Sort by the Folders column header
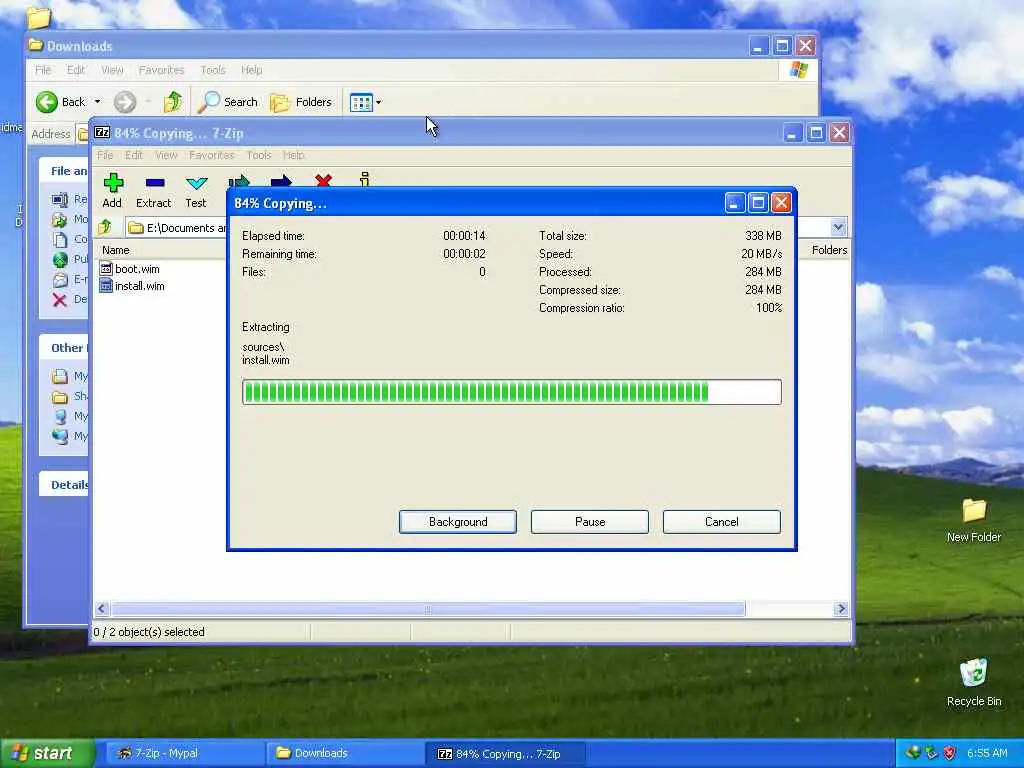 [x=828, y=250]
